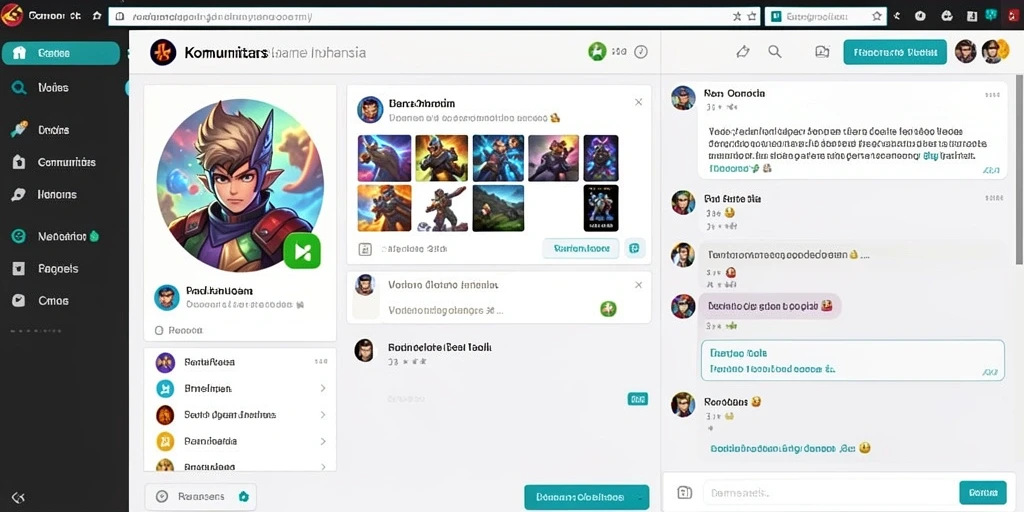
Task: Open the teal highlighted home item in sidebar
Action: tap(61, 53)
